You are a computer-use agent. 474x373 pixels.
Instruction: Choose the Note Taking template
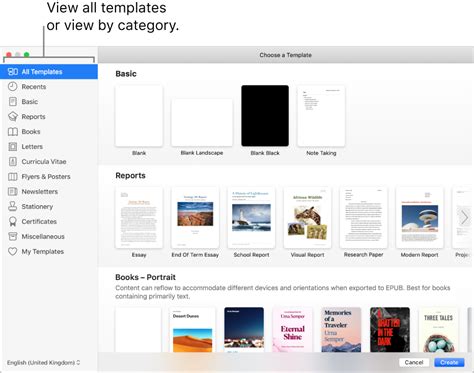tap(321, 116)
